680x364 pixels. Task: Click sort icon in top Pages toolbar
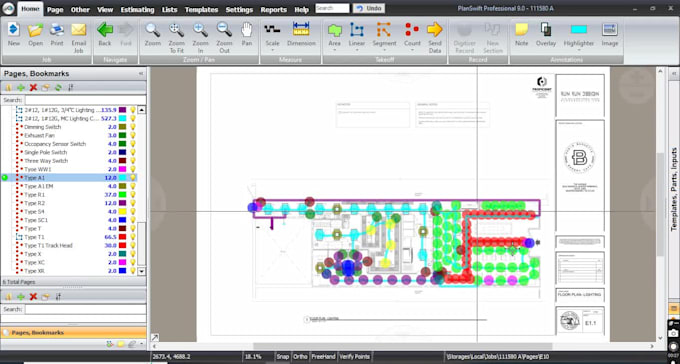[71, 88]
